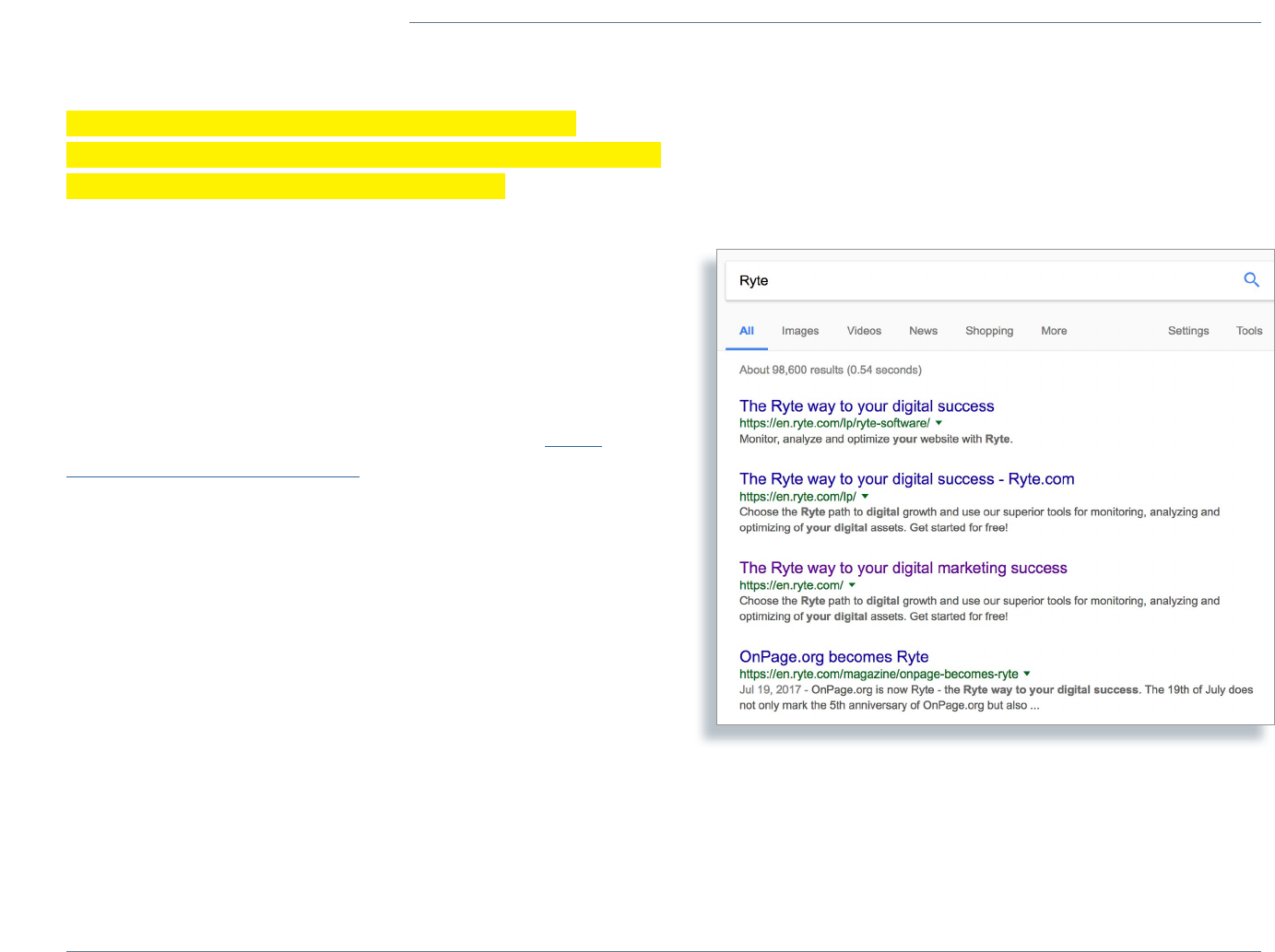Select the All search tab

(x=747, y=331)
